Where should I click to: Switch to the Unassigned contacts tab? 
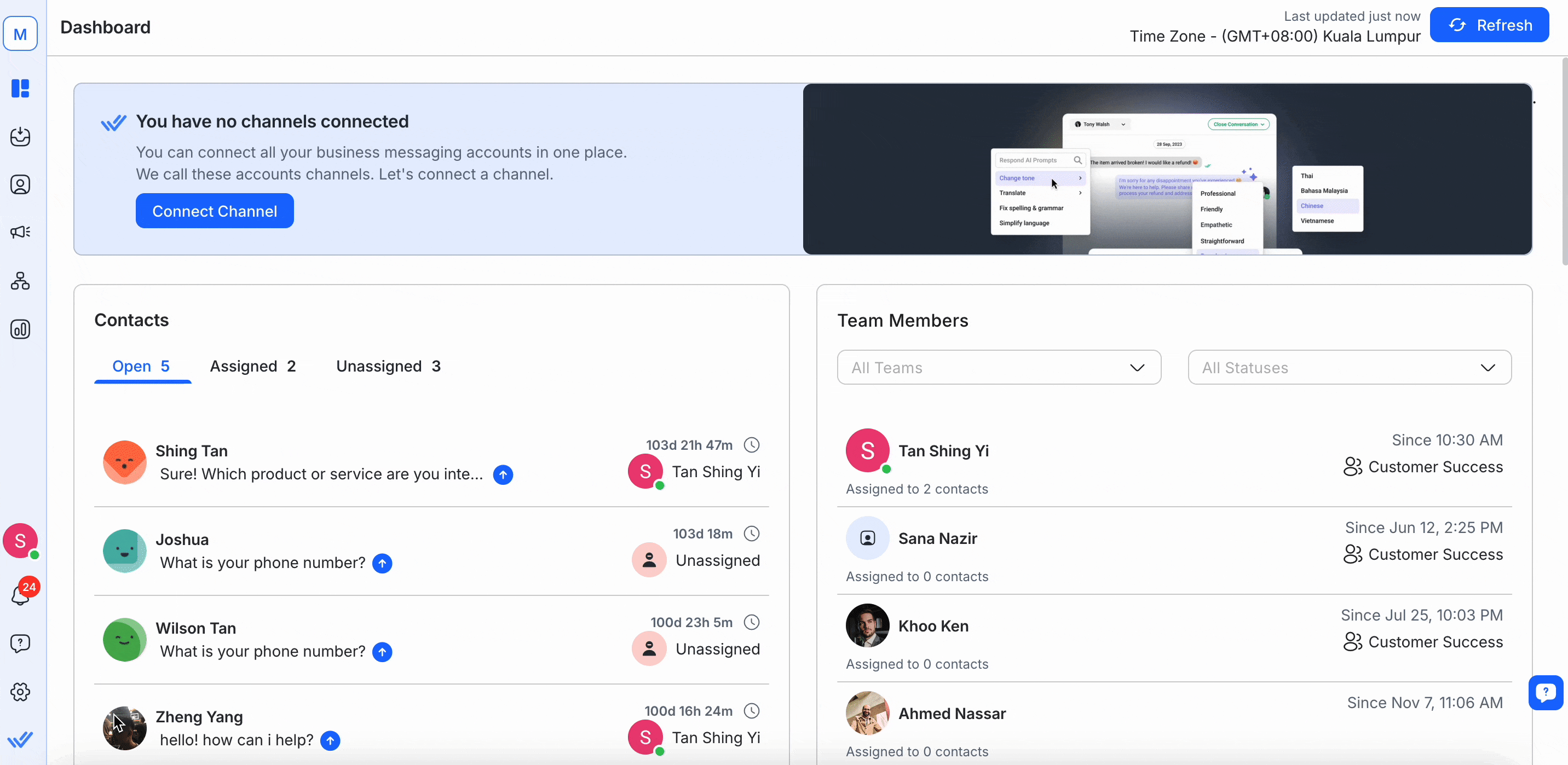click(388, 367)
